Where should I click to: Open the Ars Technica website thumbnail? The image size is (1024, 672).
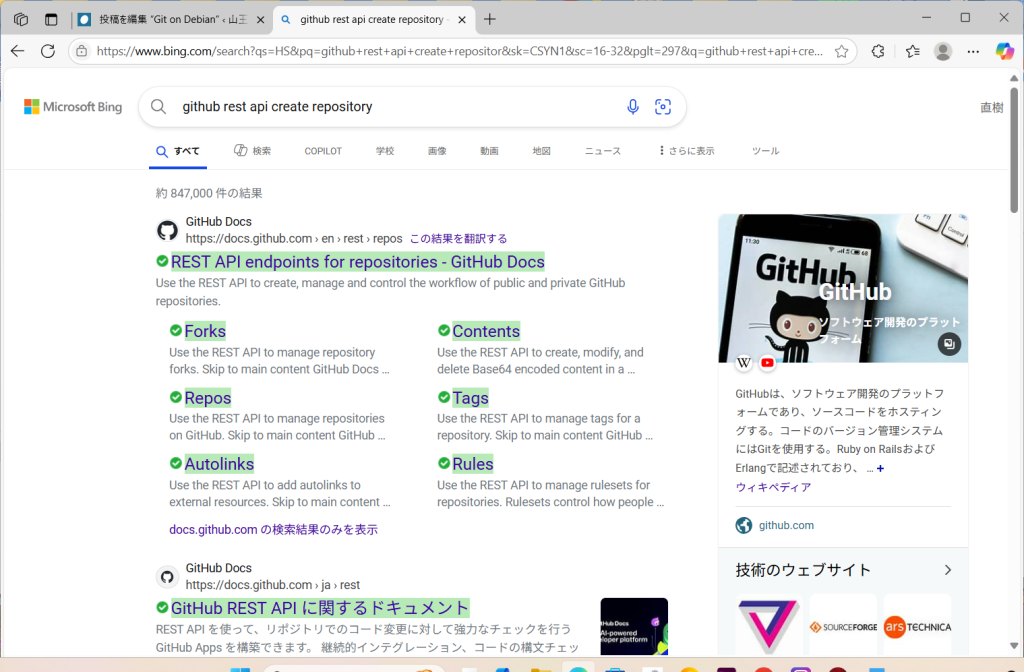pos(918,627)
